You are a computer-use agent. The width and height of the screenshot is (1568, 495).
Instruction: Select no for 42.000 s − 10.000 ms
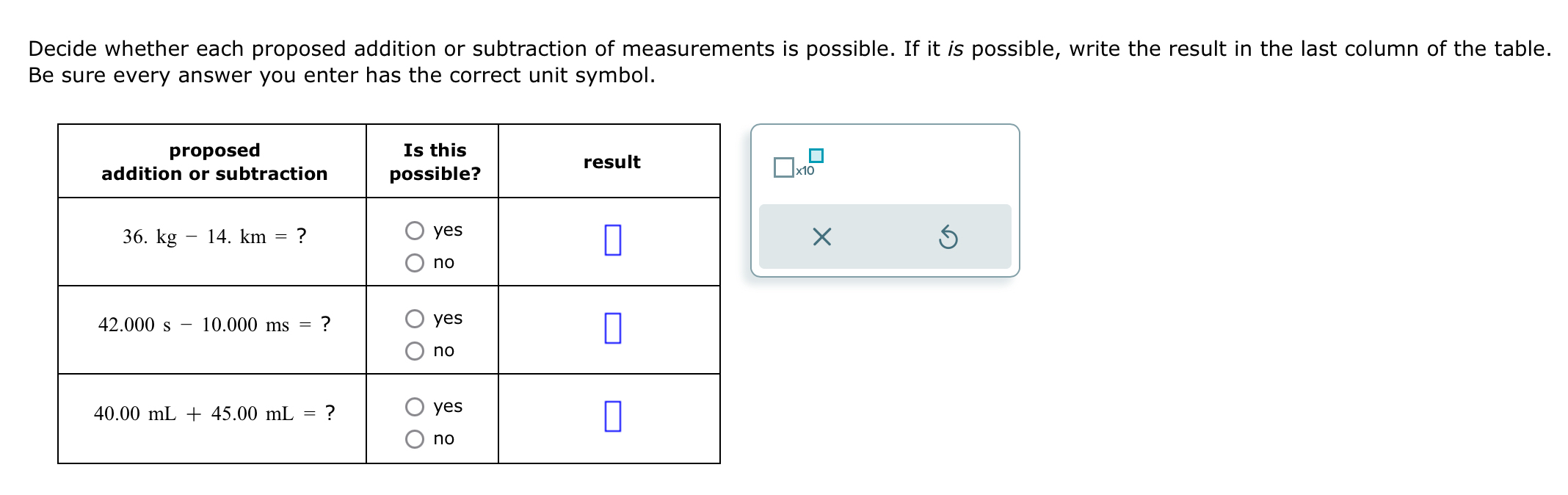414,350
